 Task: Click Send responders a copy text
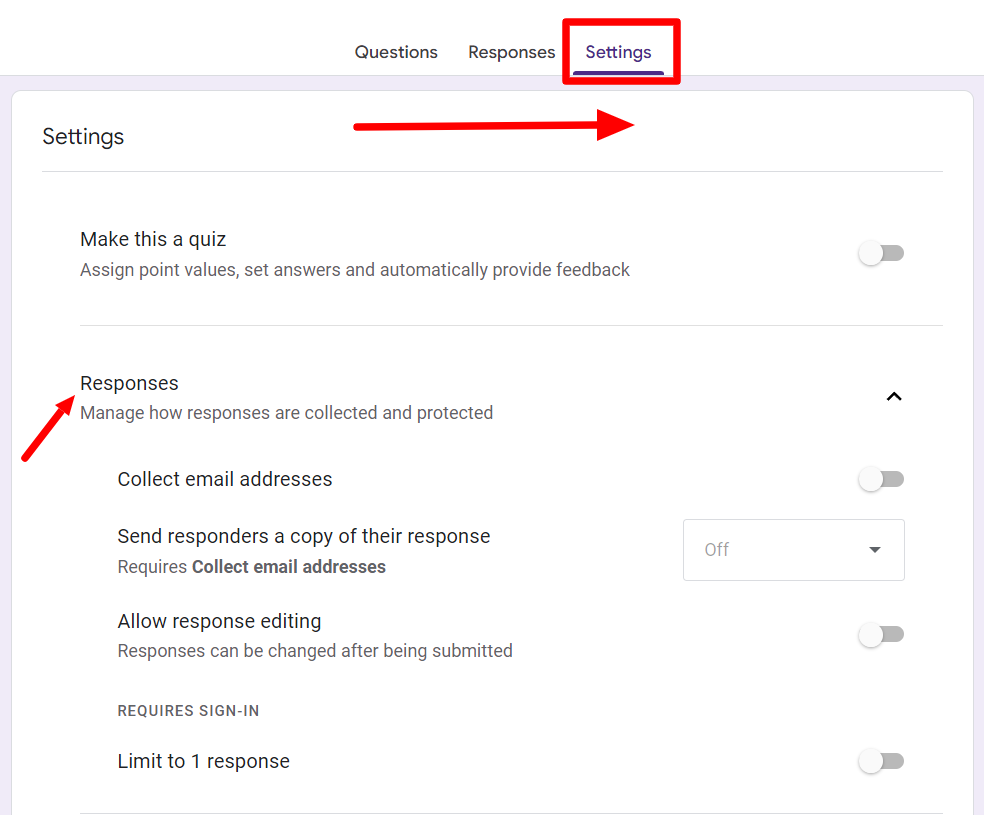(304, 536)
